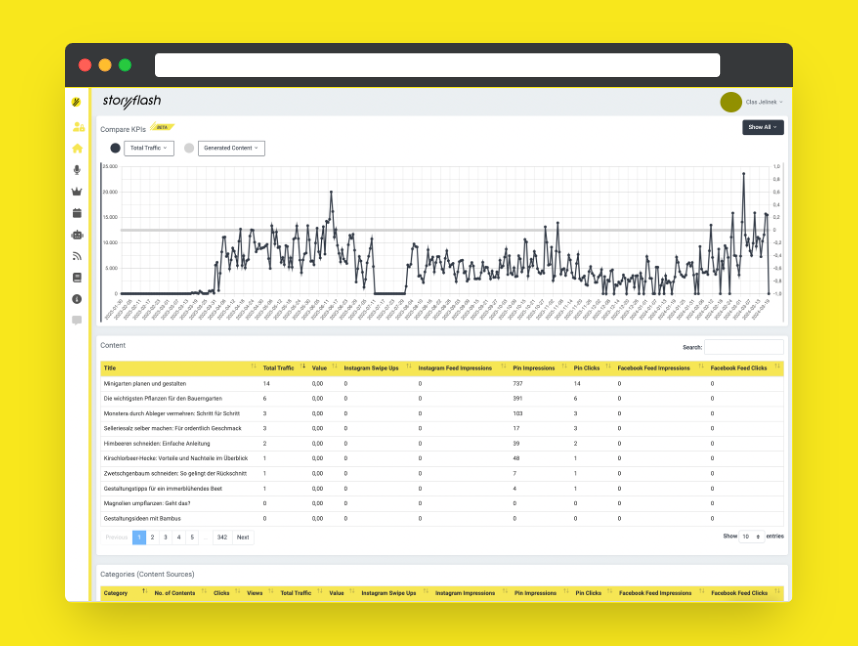The width and height of the screenshot is (858, 646).
Task: Open the robot icon in sidebar
Action: (x=77, y=235)
